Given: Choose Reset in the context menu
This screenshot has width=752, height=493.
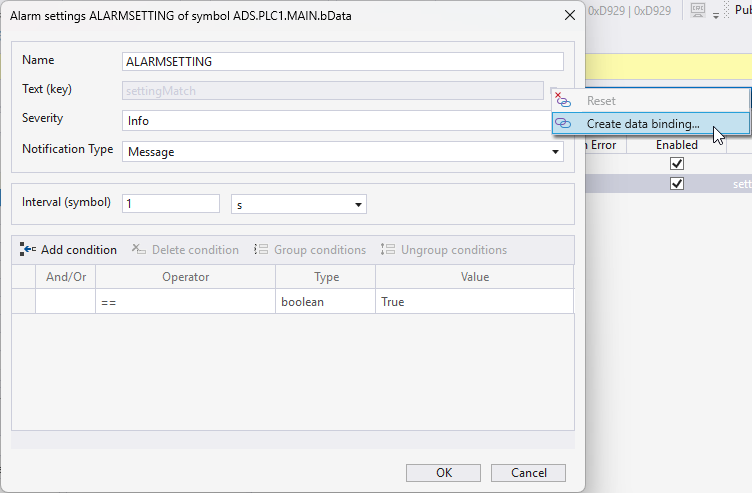Looking at the screenshot, I should click(x=650, y=101).
